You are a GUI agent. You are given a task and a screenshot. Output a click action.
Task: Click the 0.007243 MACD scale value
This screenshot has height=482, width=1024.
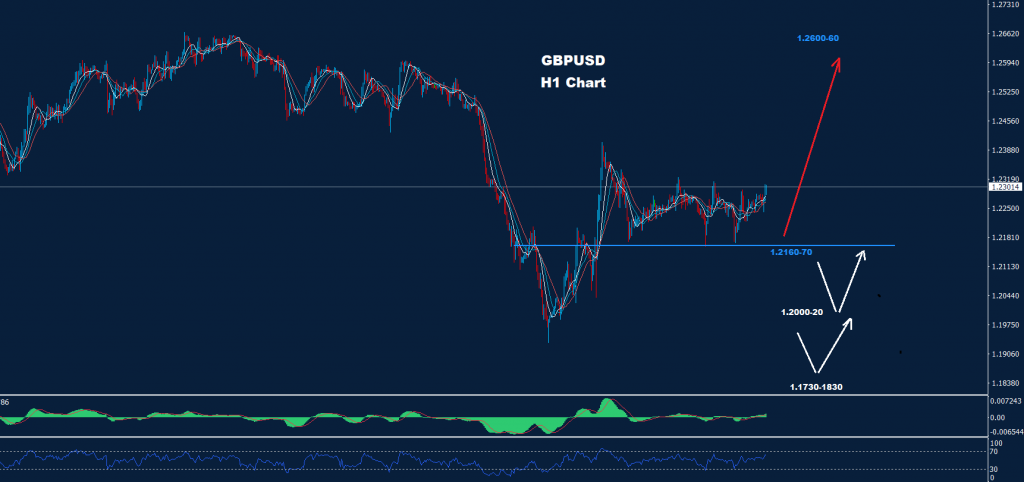click(1003, 399)
